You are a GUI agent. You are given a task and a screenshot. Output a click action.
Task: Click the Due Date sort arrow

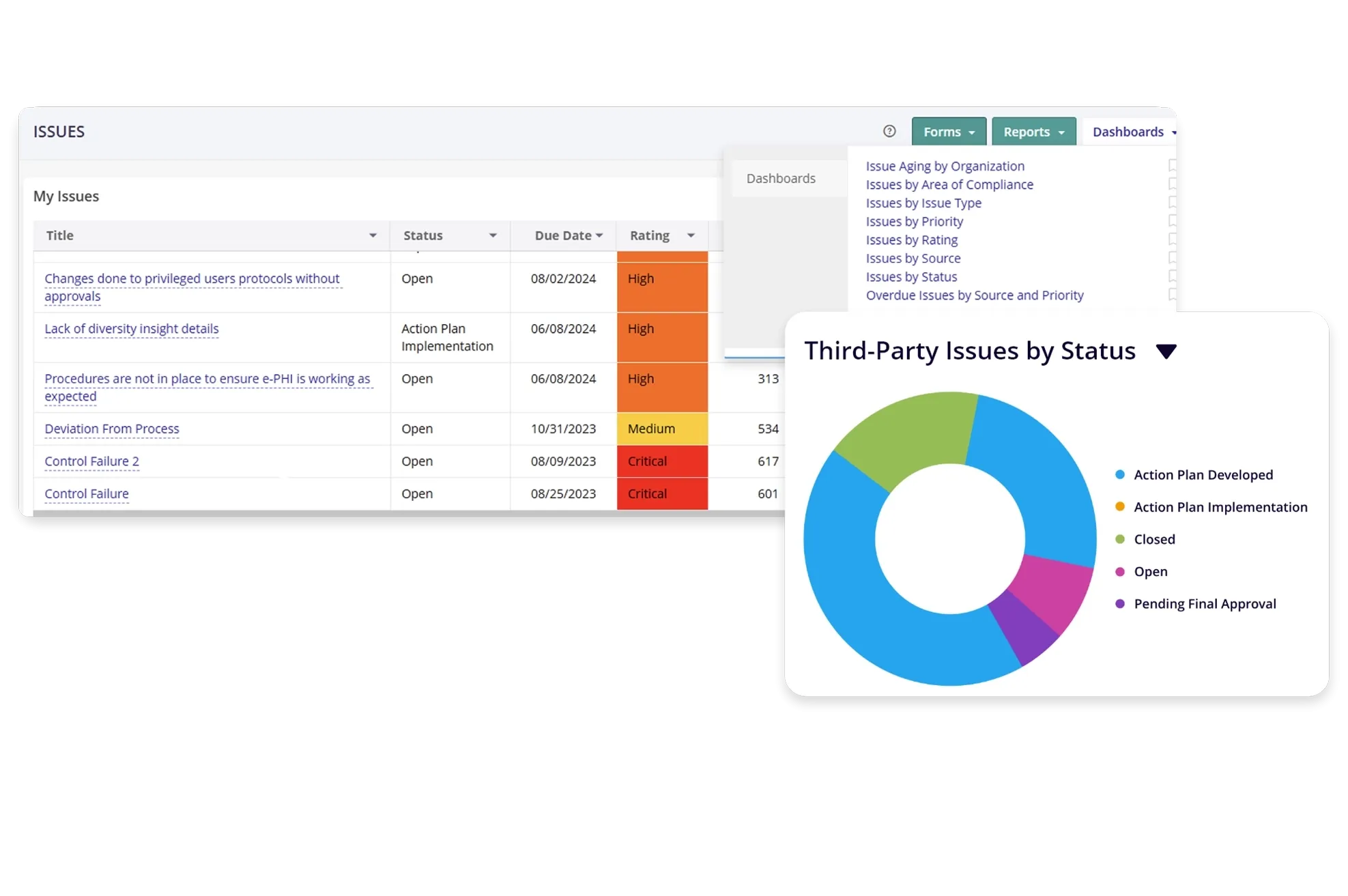(x=599, y=235)
